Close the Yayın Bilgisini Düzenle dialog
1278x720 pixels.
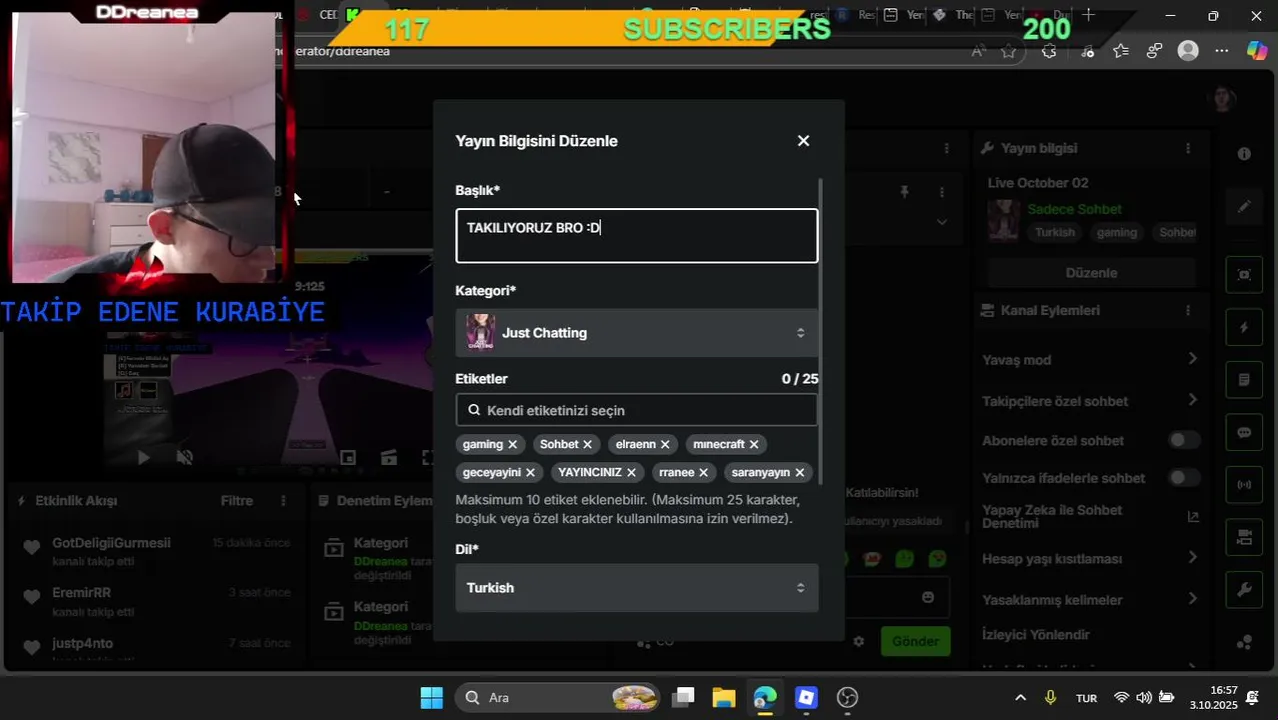(x=803, y=141)
